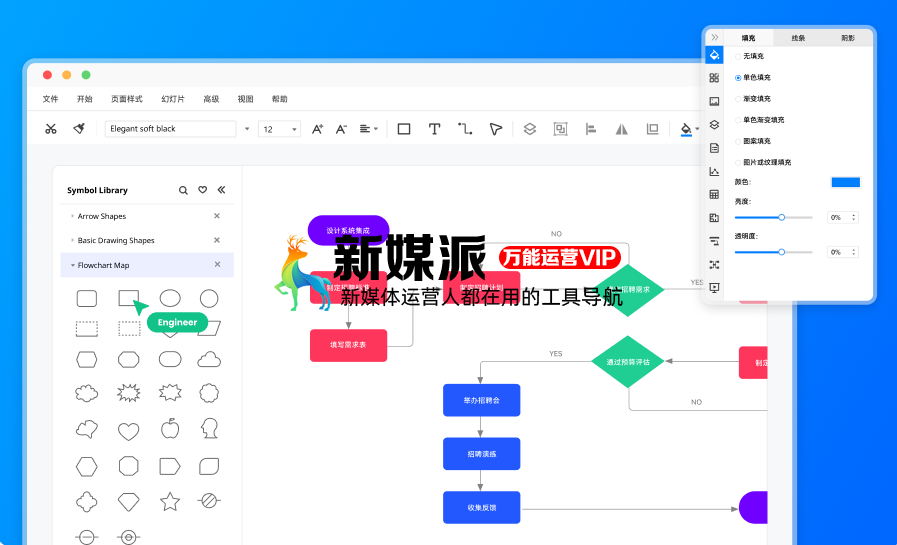The image size is (897, 545).
Task: Choose the pointer select tool
Action: [x=495, y=129]
